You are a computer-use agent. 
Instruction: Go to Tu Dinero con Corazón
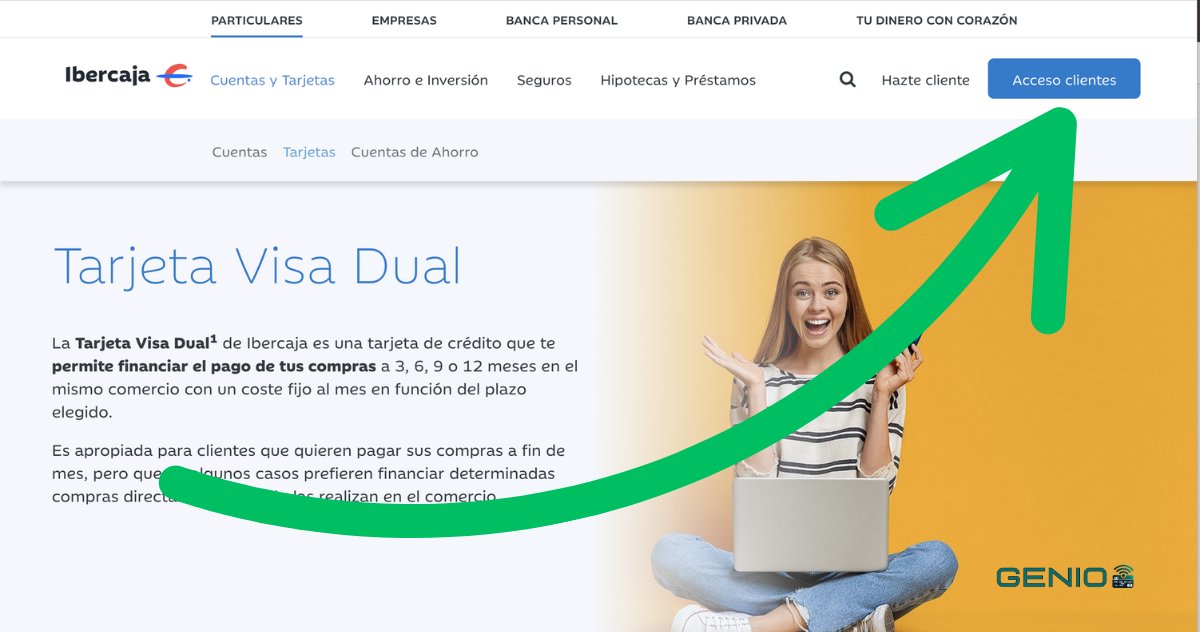[937, 20]
